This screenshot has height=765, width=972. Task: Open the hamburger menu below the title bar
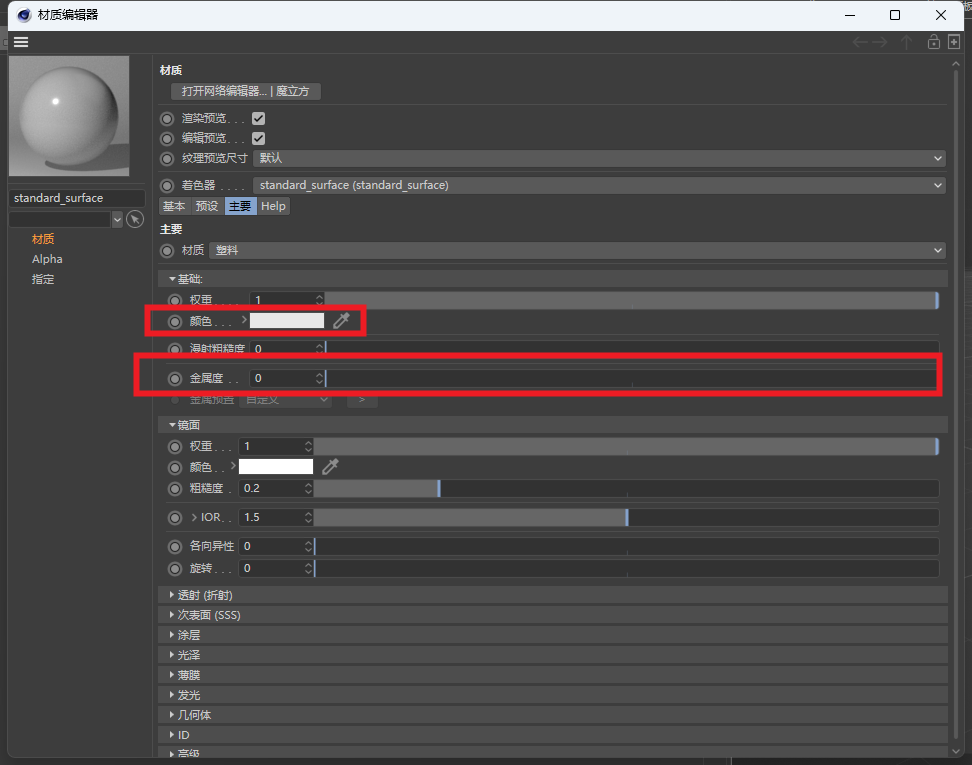tap(20, 42)
